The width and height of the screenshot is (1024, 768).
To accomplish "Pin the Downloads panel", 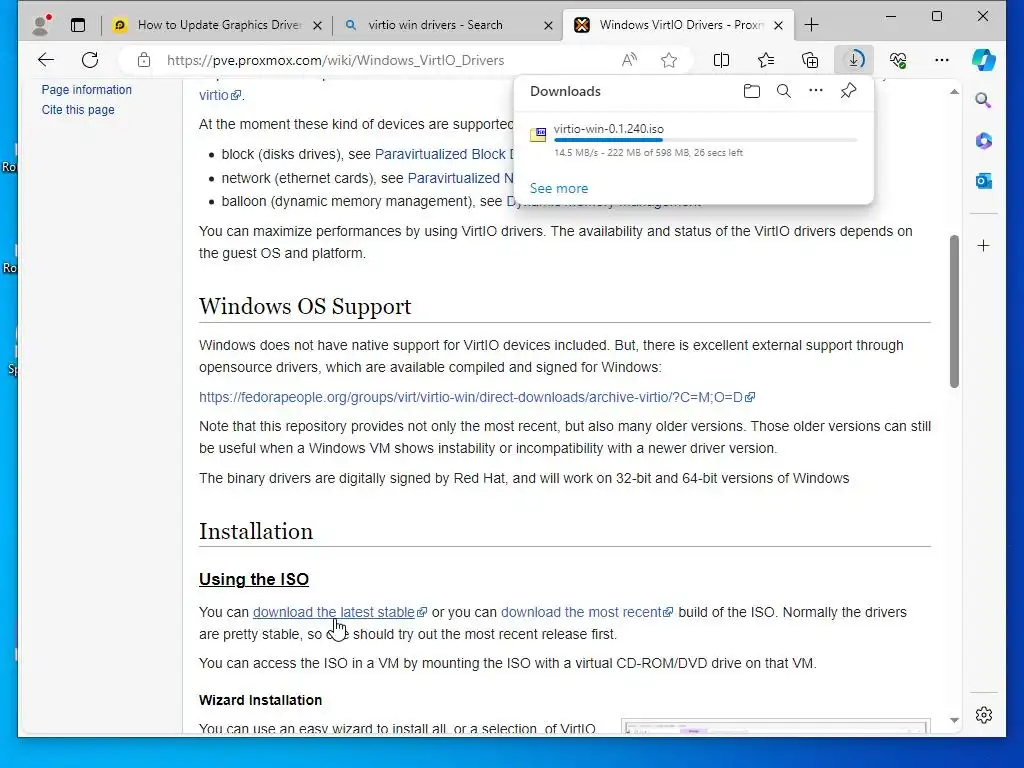I will 848,91.
